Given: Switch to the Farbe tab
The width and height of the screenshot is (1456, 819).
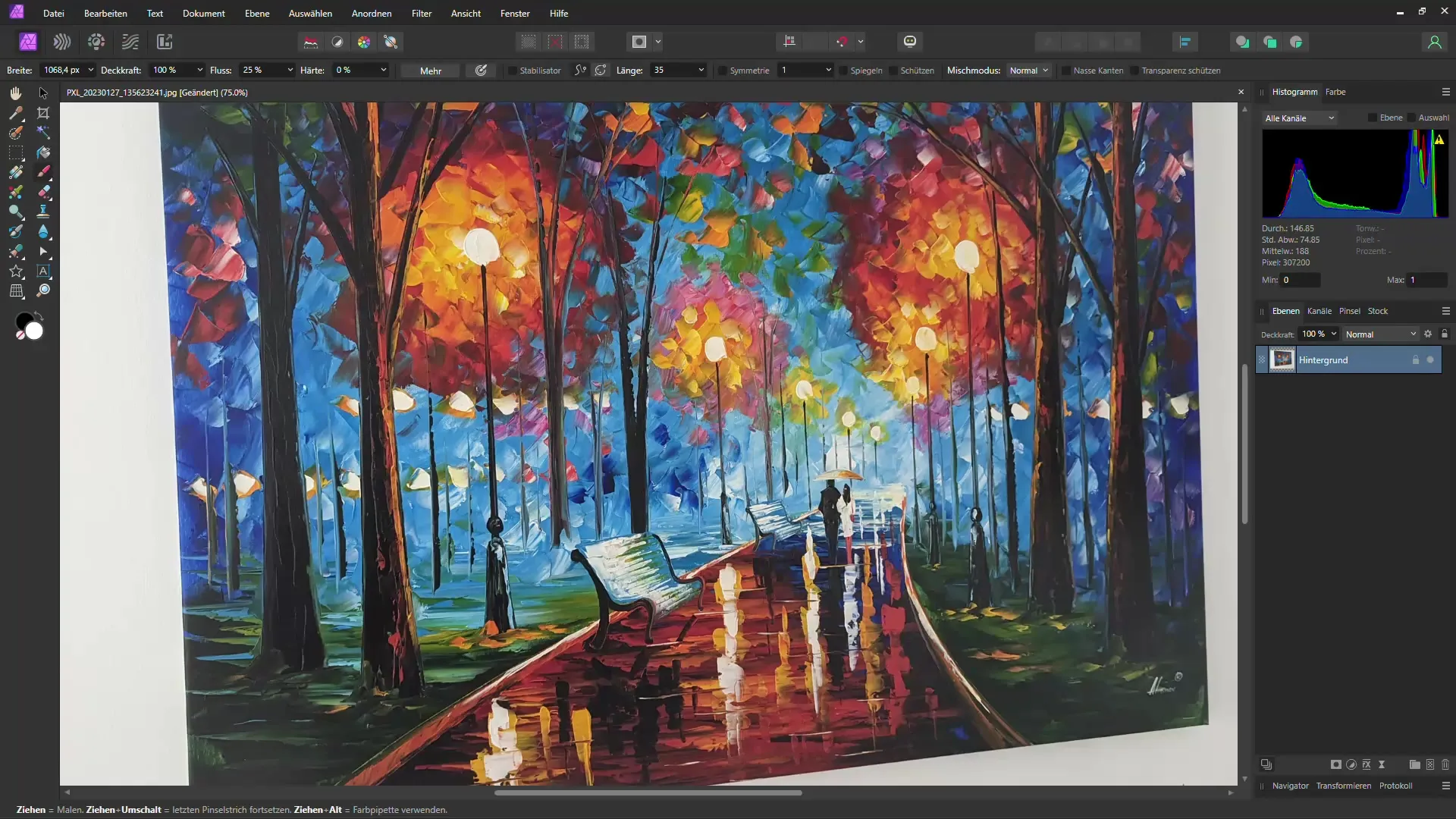Looking at the screenshot, I should [x=1335, y=92].
